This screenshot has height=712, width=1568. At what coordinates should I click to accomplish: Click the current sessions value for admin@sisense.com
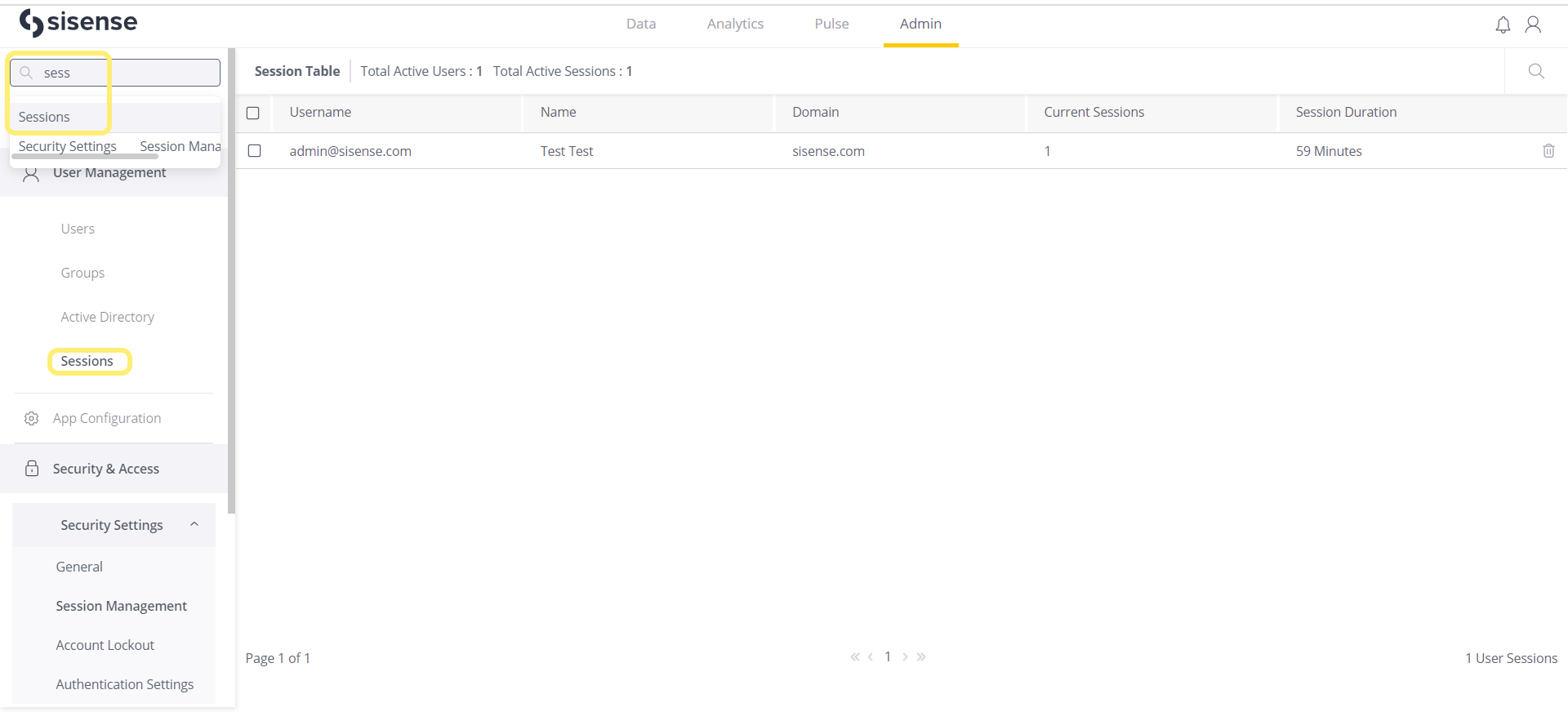click(x=1047, y=151)
